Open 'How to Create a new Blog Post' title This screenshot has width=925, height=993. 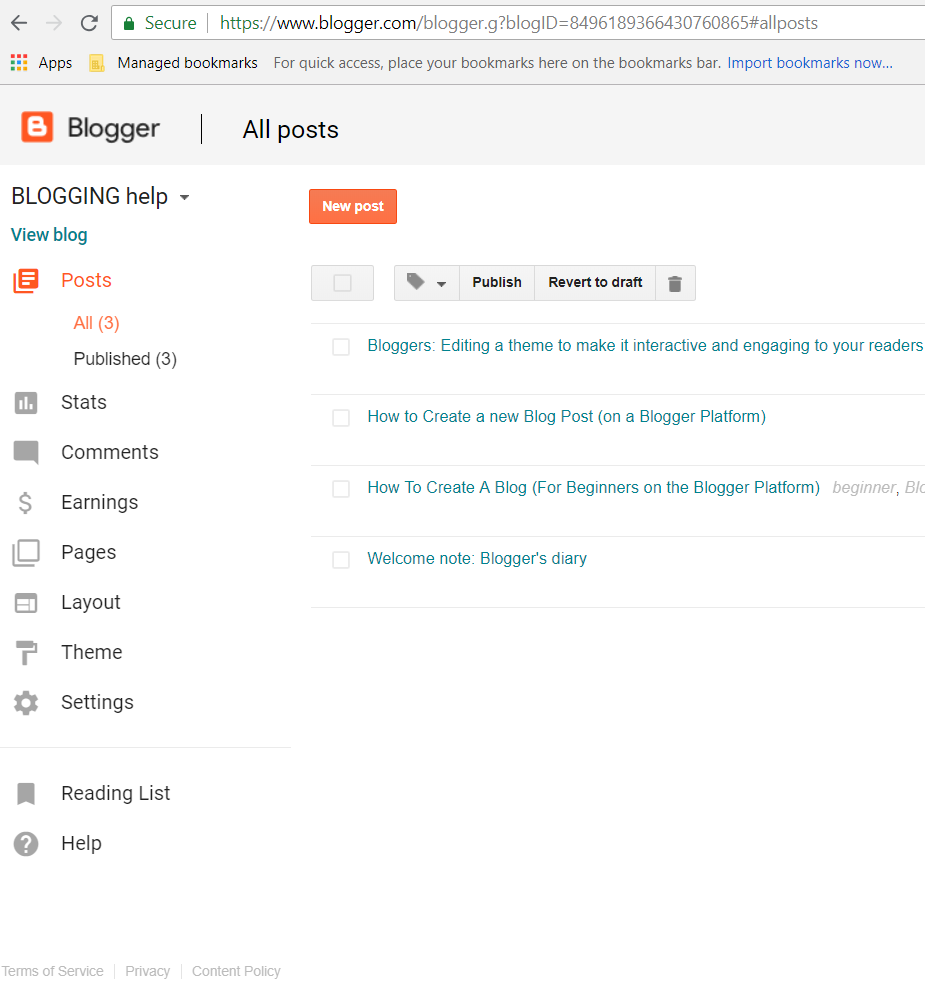[567, 417]
